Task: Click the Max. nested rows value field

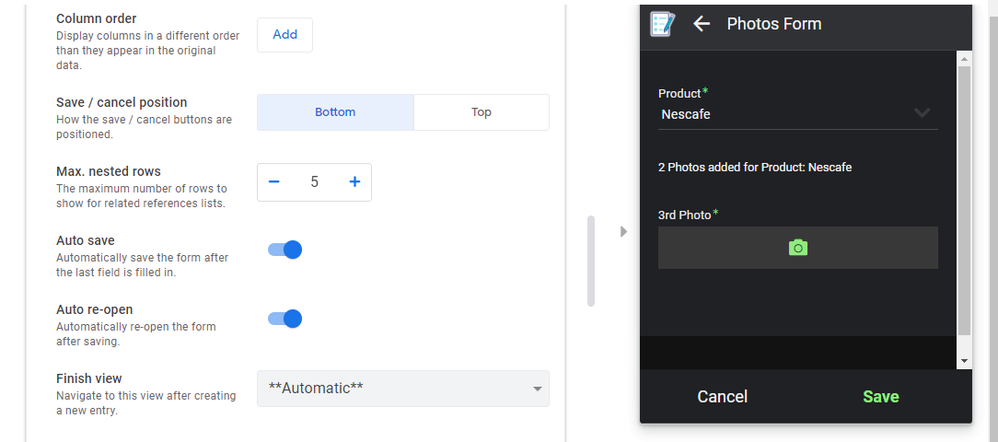Action: point(314,182)
